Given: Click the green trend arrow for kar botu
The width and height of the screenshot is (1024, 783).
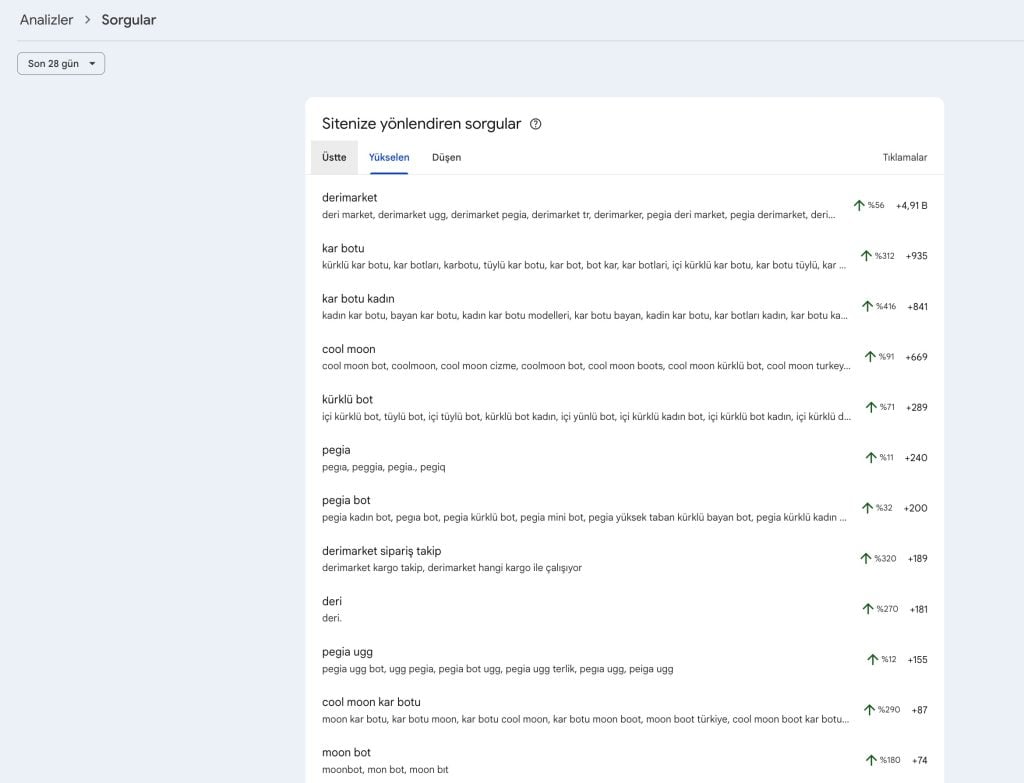Looking at the screenshot, I should click(866, 256).
